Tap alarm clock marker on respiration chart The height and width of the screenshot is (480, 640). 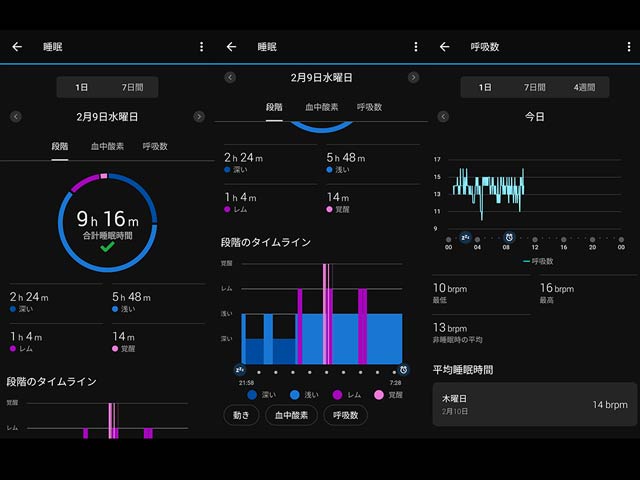coord(509,238)
